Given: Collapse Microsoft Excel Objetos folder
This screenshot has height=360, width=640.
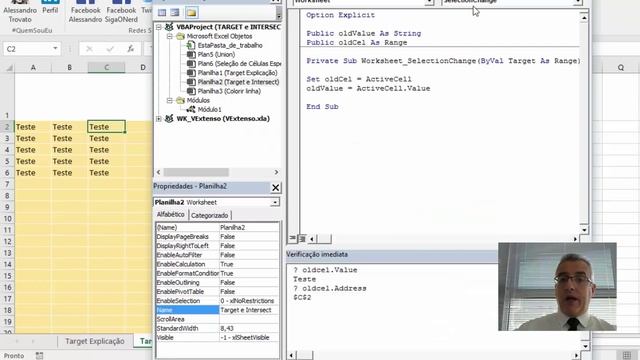Looking at the screenshot, I should click(170, 36).
